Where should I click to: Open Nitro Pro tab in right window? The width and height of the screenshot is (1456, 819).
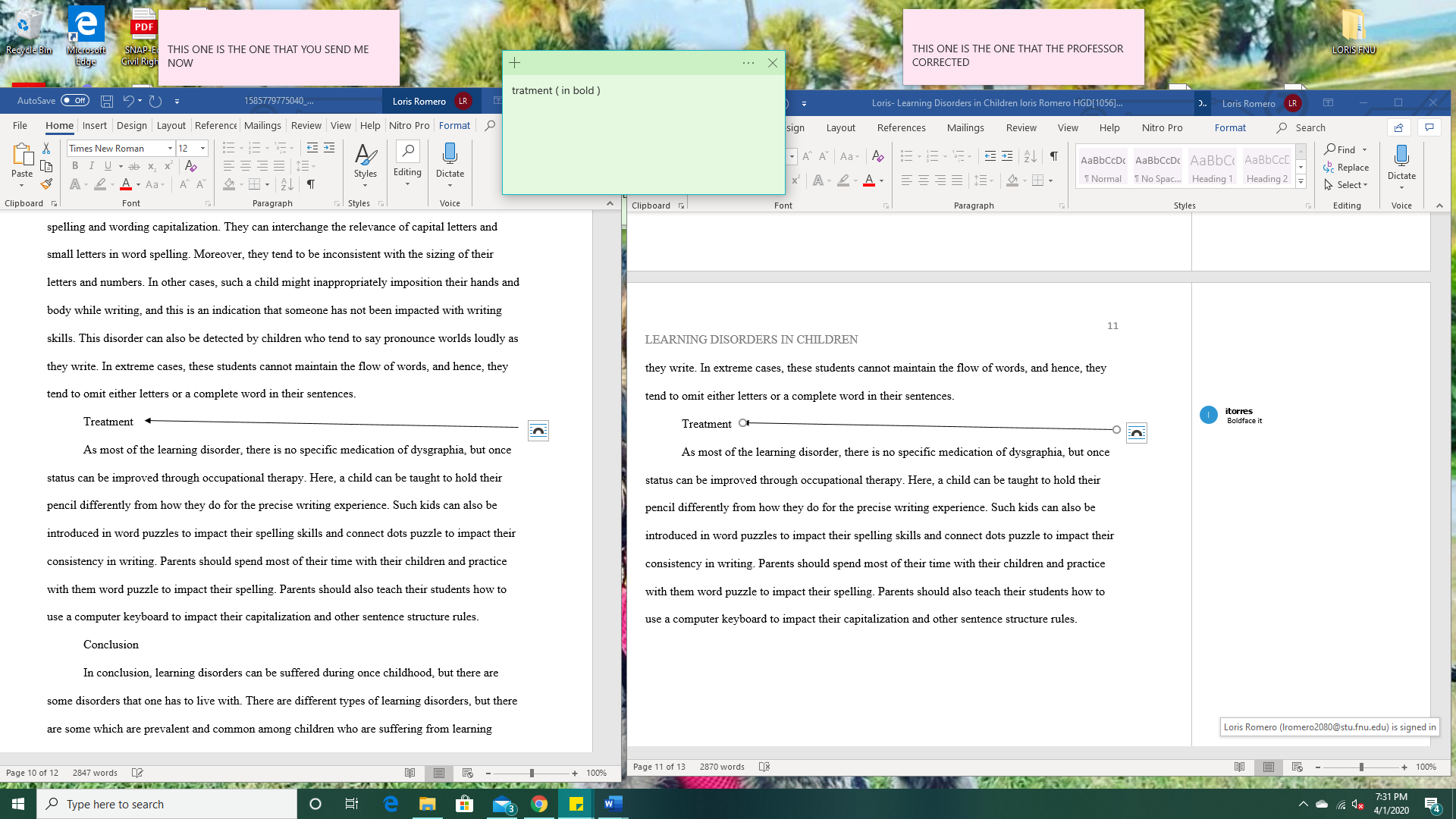click(x=1163, y=128)
